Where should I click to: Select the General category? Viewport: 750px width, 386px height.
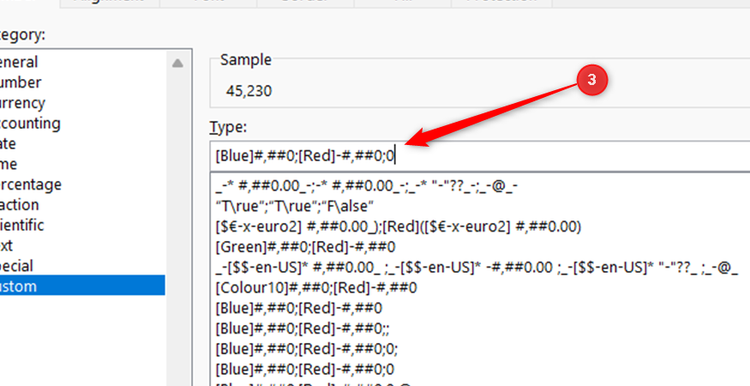[x=82, y=62]
